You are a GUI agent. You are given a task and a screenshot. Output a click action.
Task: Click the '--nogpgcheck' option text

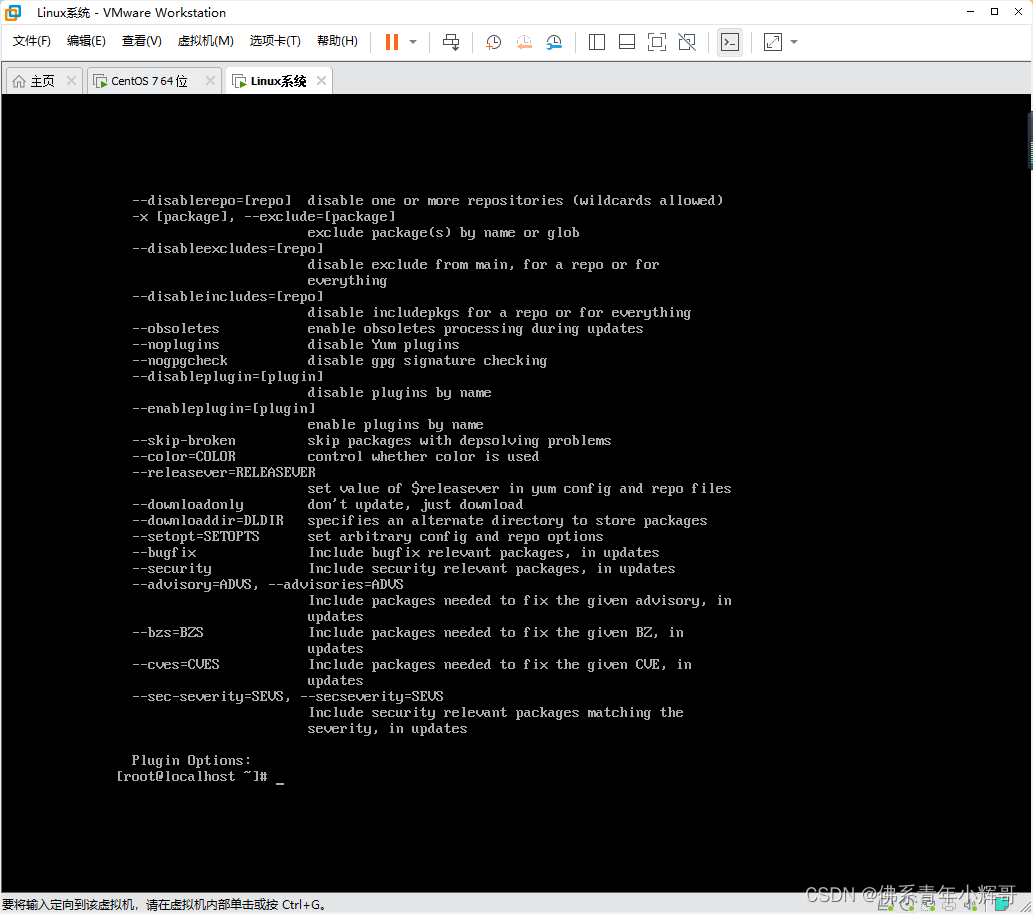[x=180, y=360]
